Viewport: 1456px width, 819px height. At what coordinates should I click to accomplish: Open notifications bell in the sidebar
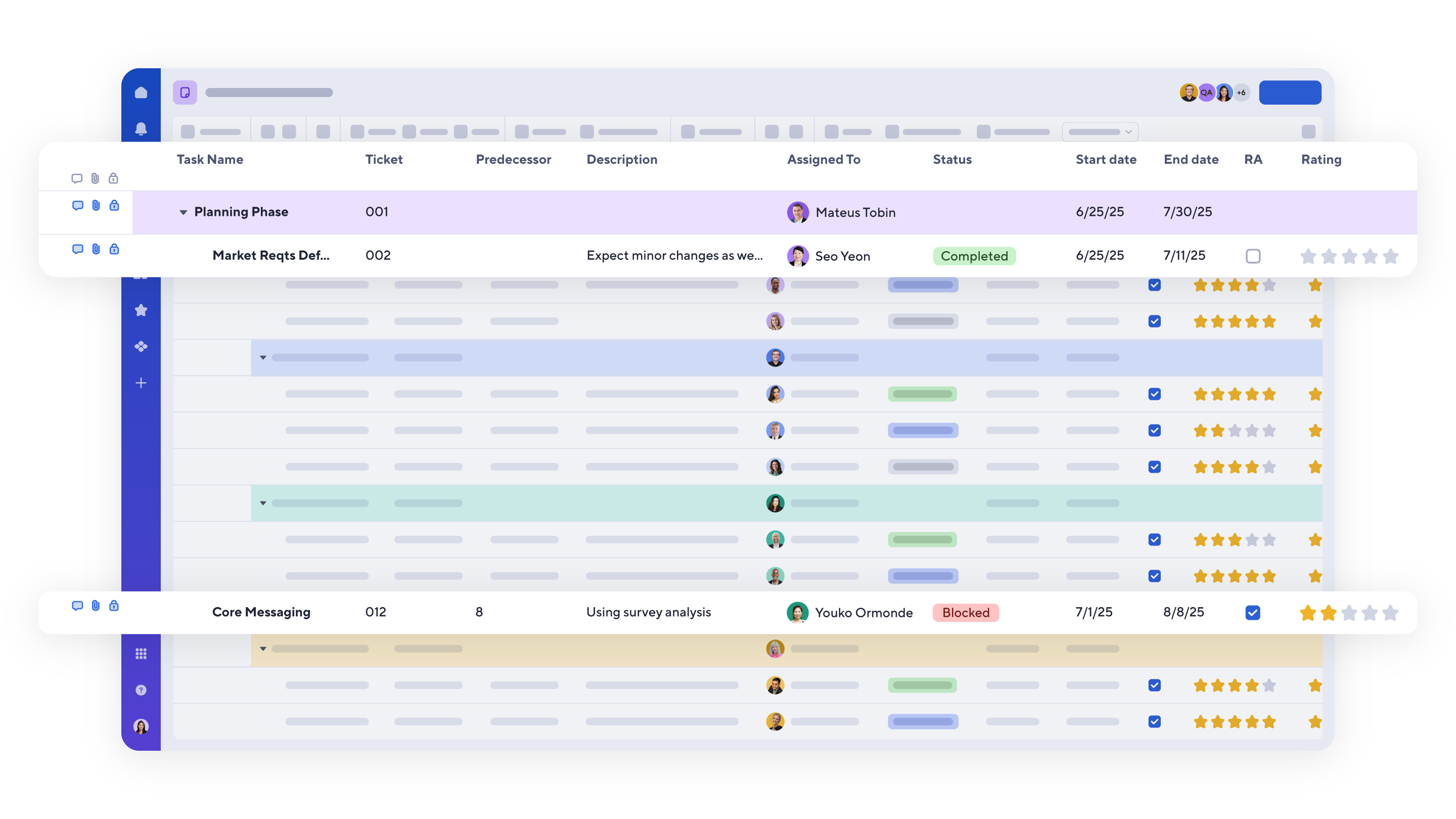coord(141,129)
